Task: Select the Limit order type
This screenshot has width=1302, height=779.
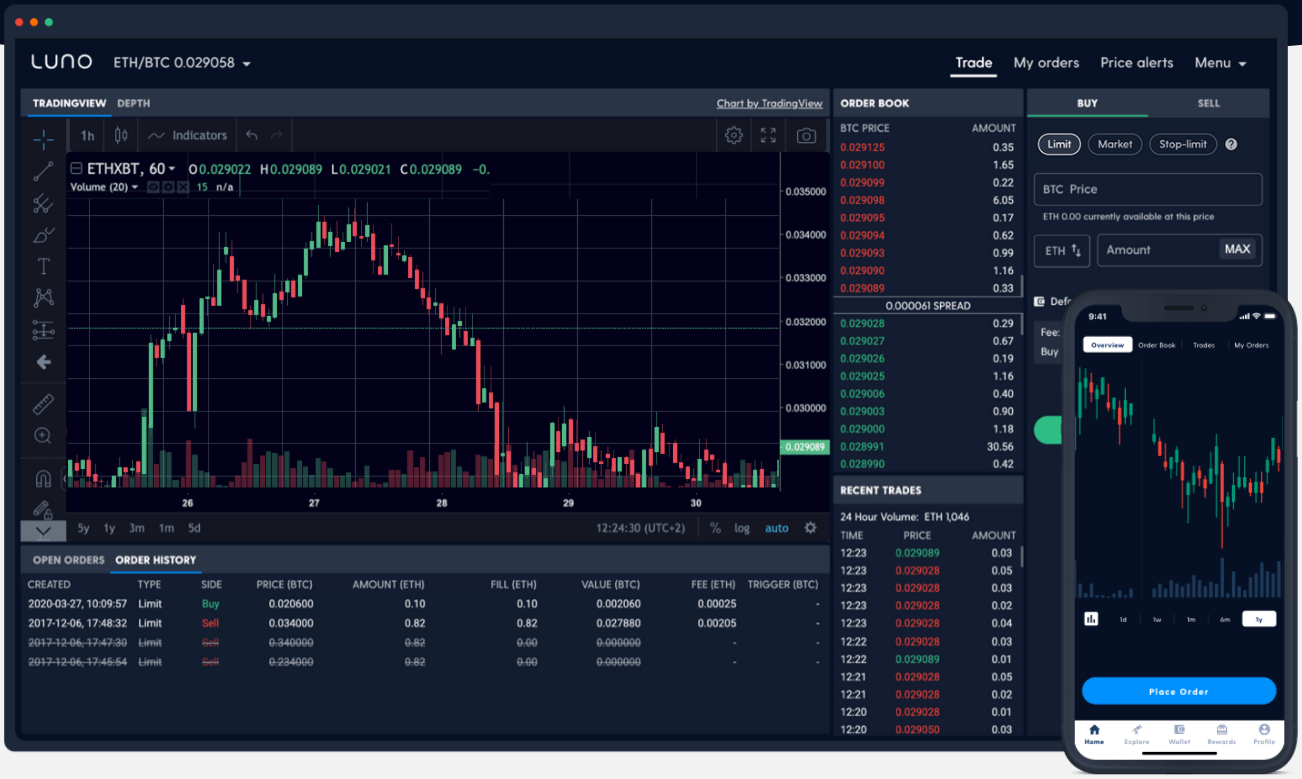Action: point(1059,144)
